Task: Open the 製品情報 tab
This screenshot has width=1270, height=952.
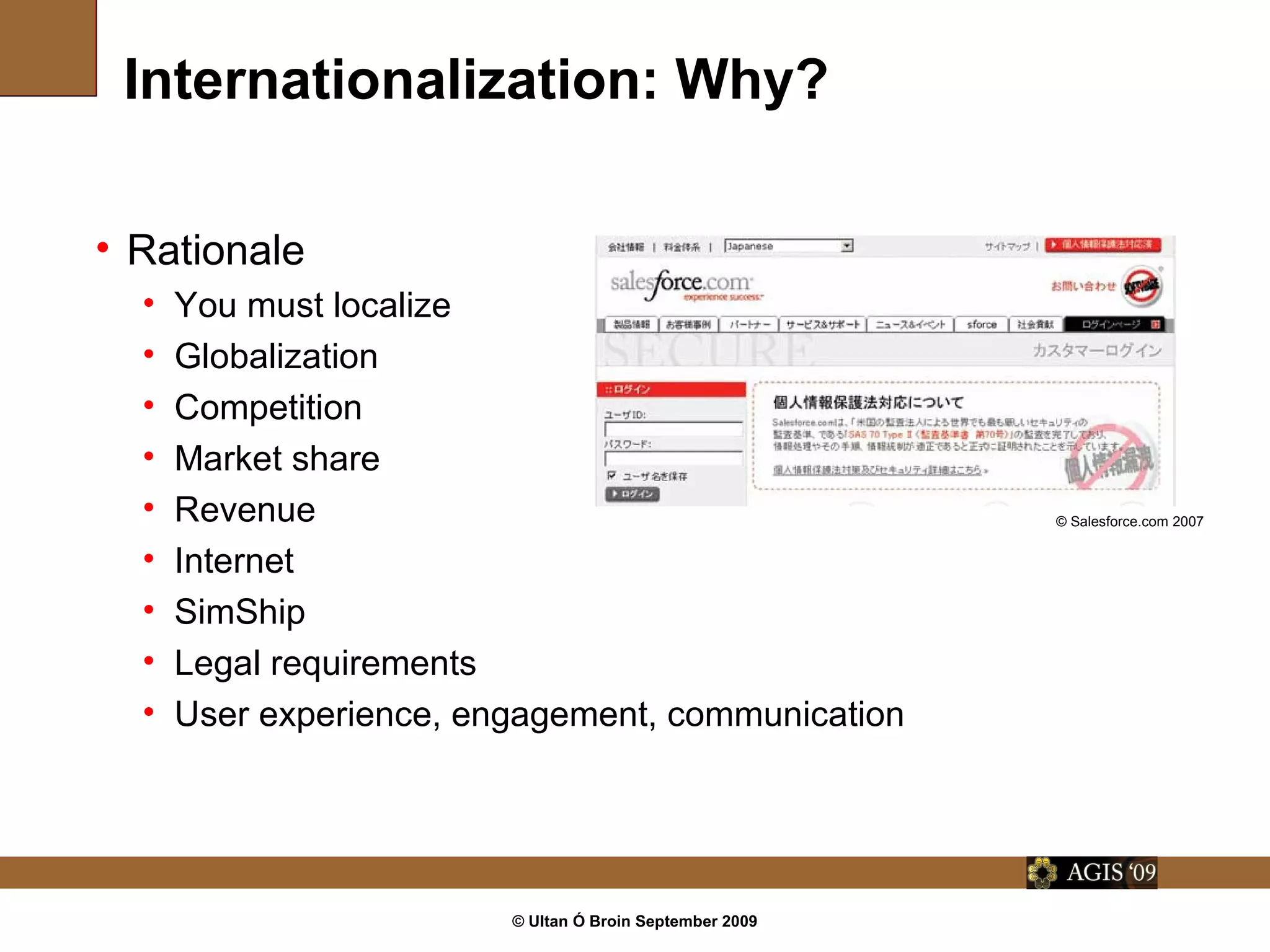Action: pyautogui.click(x=631, y=324)
